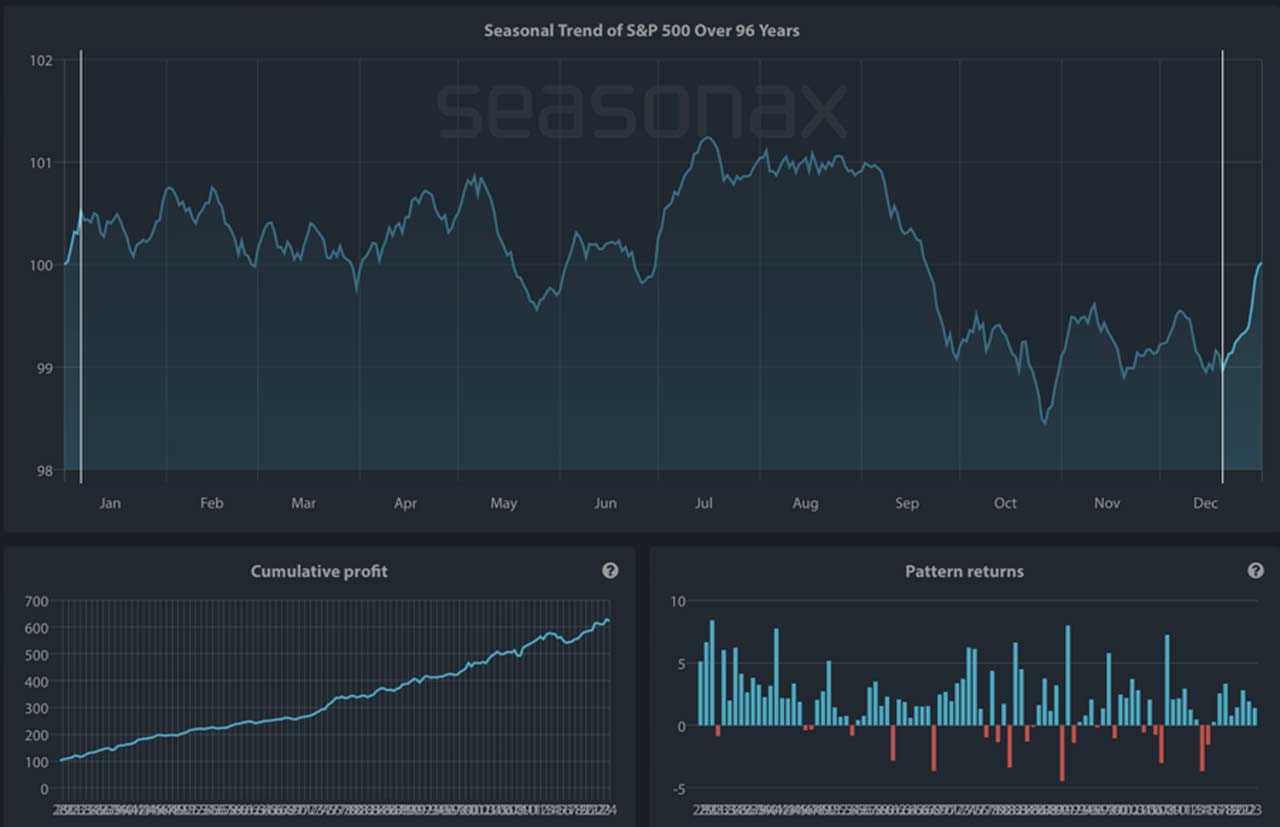Click the 10 value on Pattern returns axis
The image size is (1280, 827).
(x=679, y=601)
